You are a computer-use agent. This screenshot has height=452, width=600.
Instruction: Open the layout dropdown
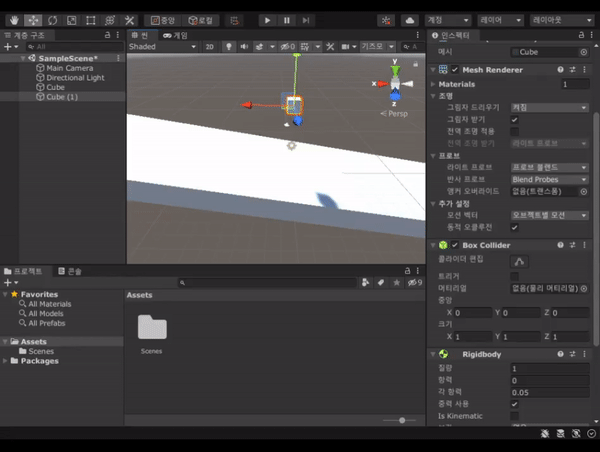562,20
